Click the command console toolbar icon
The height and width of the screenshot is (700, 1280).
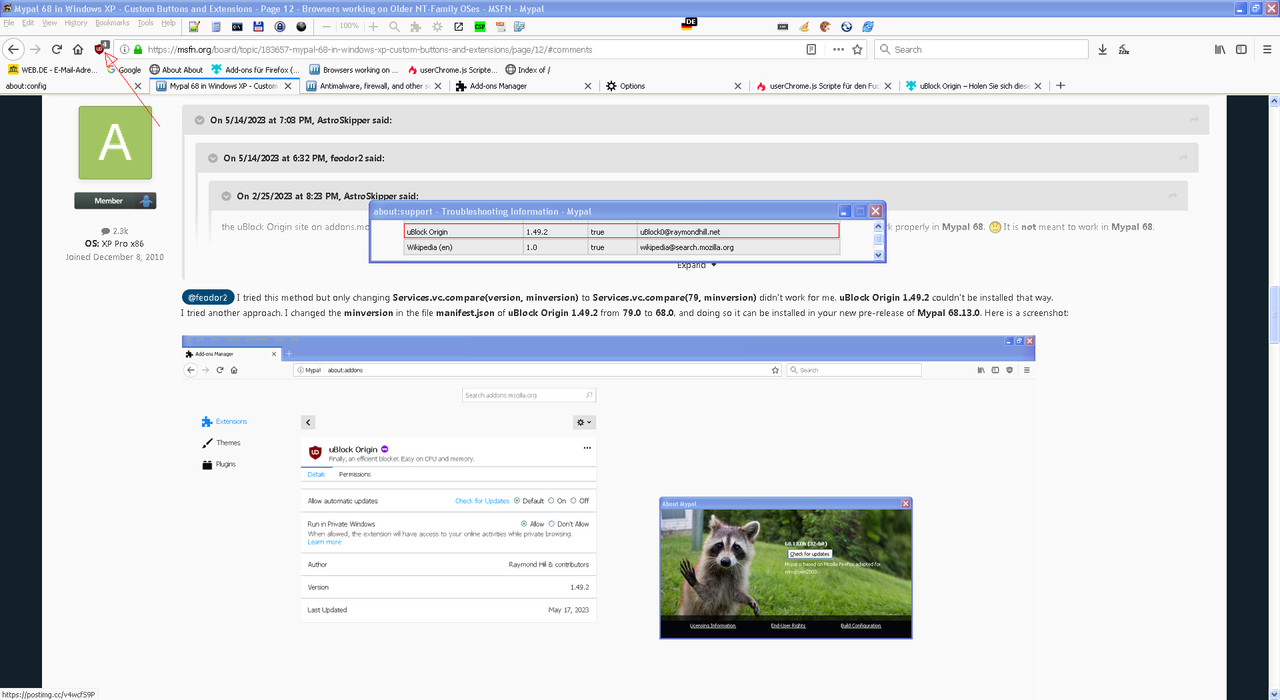(x=237, y=26)
